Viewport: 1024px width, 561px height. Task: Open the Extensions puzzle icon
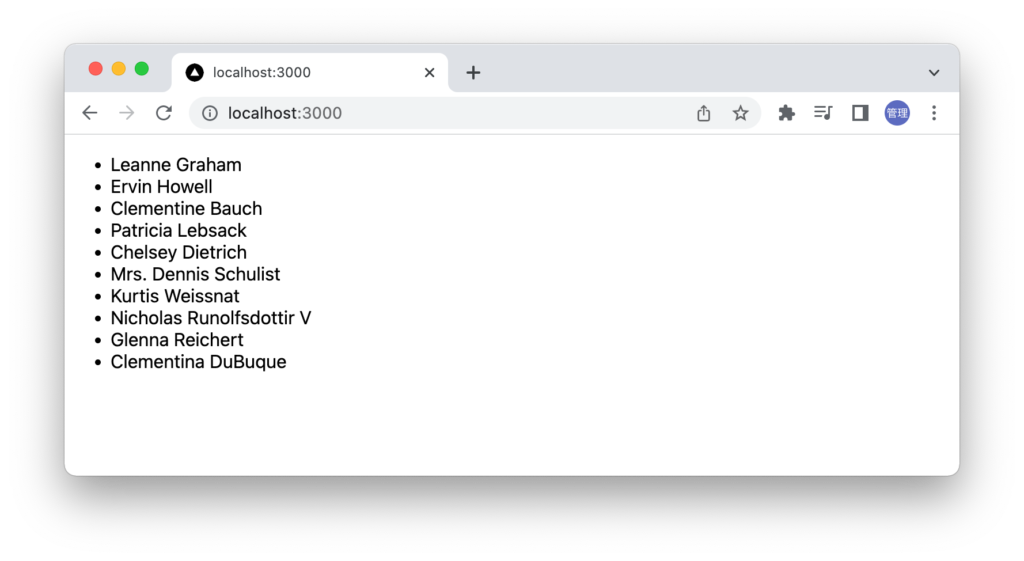pos(787,113)
